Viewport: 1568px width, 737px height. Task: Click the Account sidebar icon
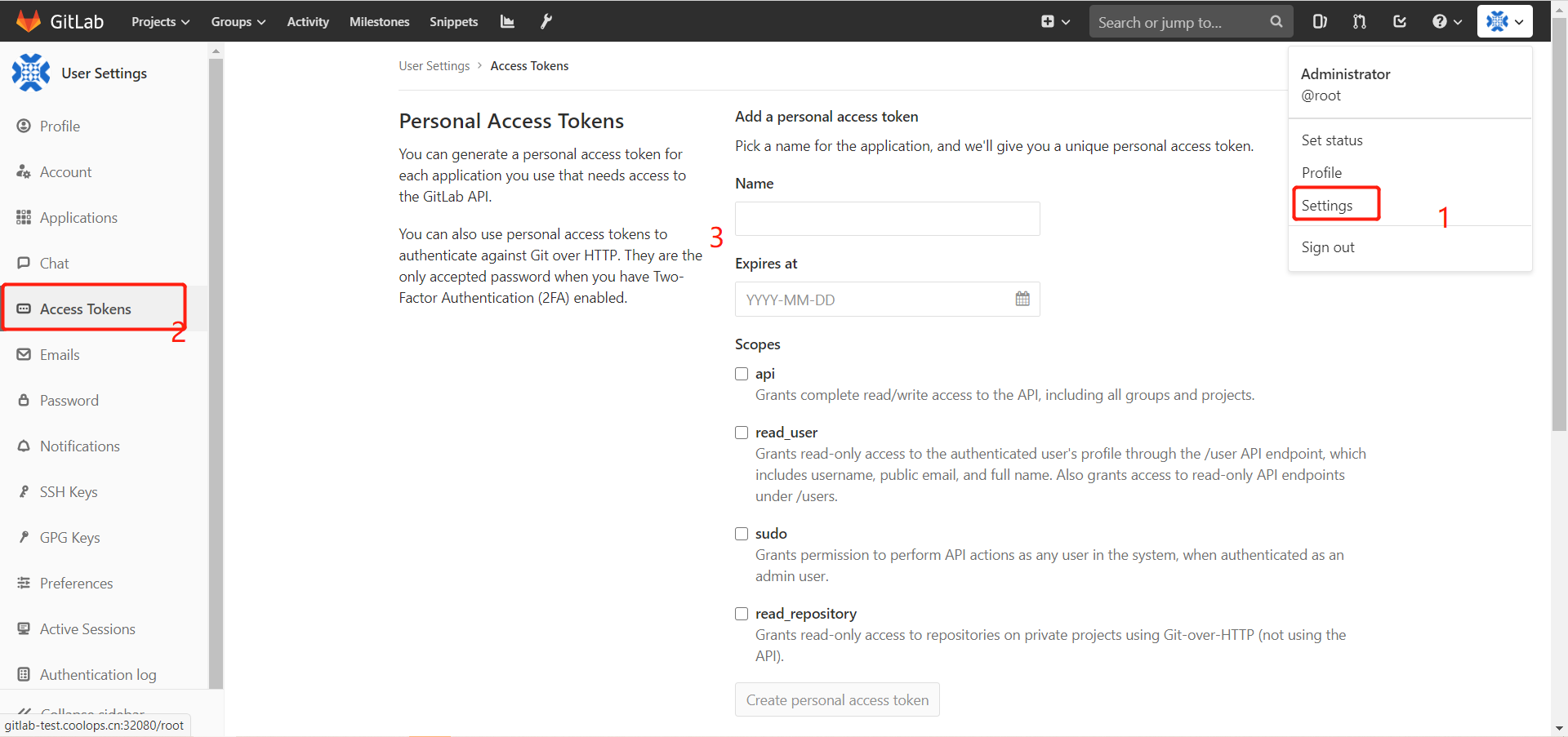point(24,171)
